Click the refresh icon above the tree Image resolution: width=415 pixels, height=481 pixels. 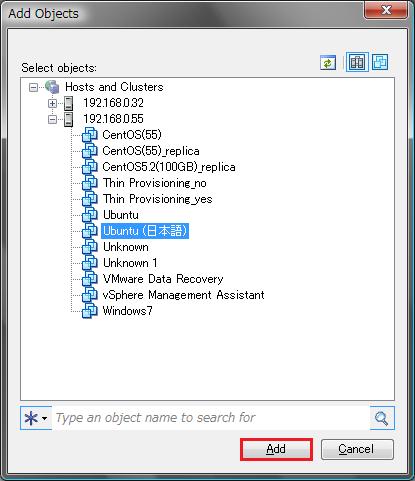coord(328,63)
